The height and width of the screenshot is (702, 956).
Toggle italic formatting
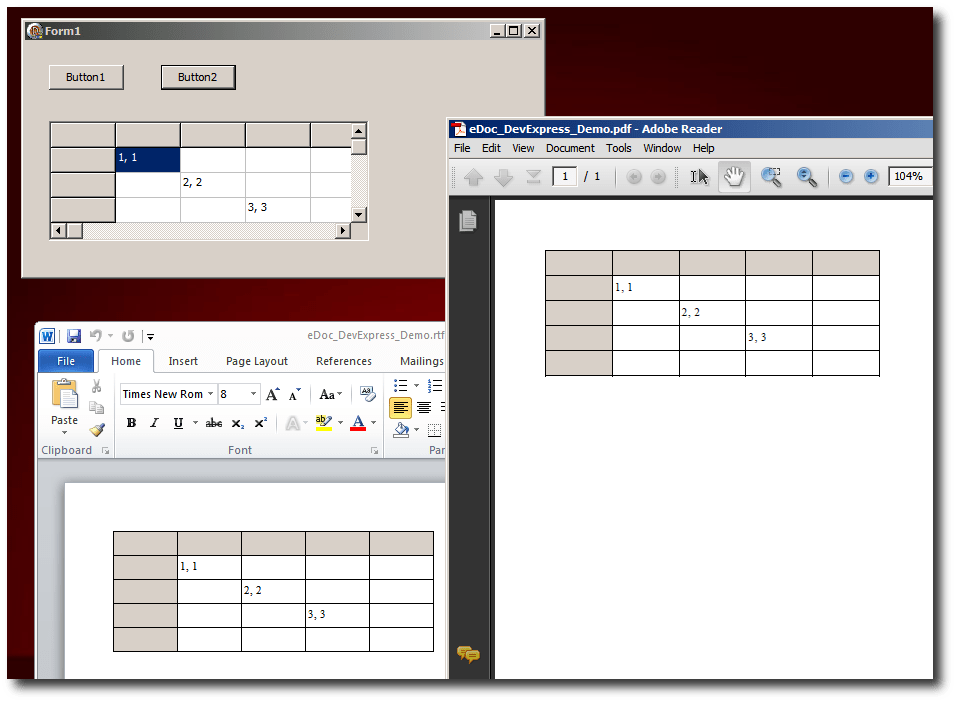tap(153, 423)
